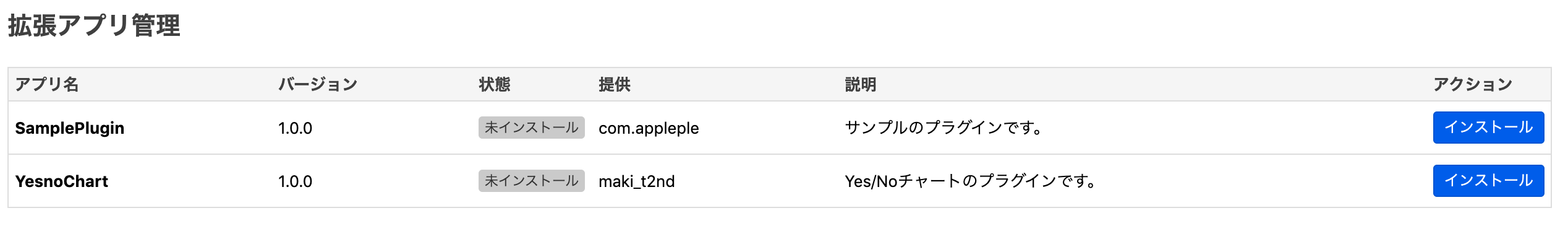Select the 状態 column header
This screenshot has width=1568, height=239.
tap(495, 84)
